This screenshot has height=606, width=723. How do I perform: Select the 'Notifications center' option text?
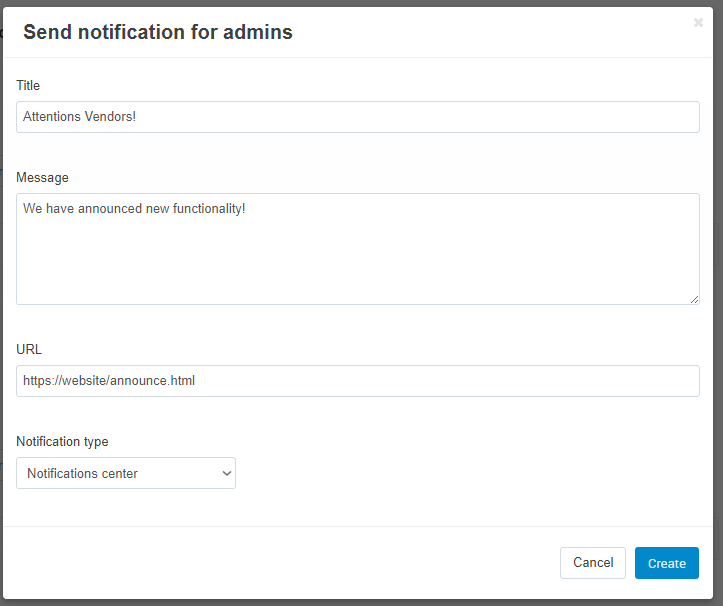[x=83, y=473]
